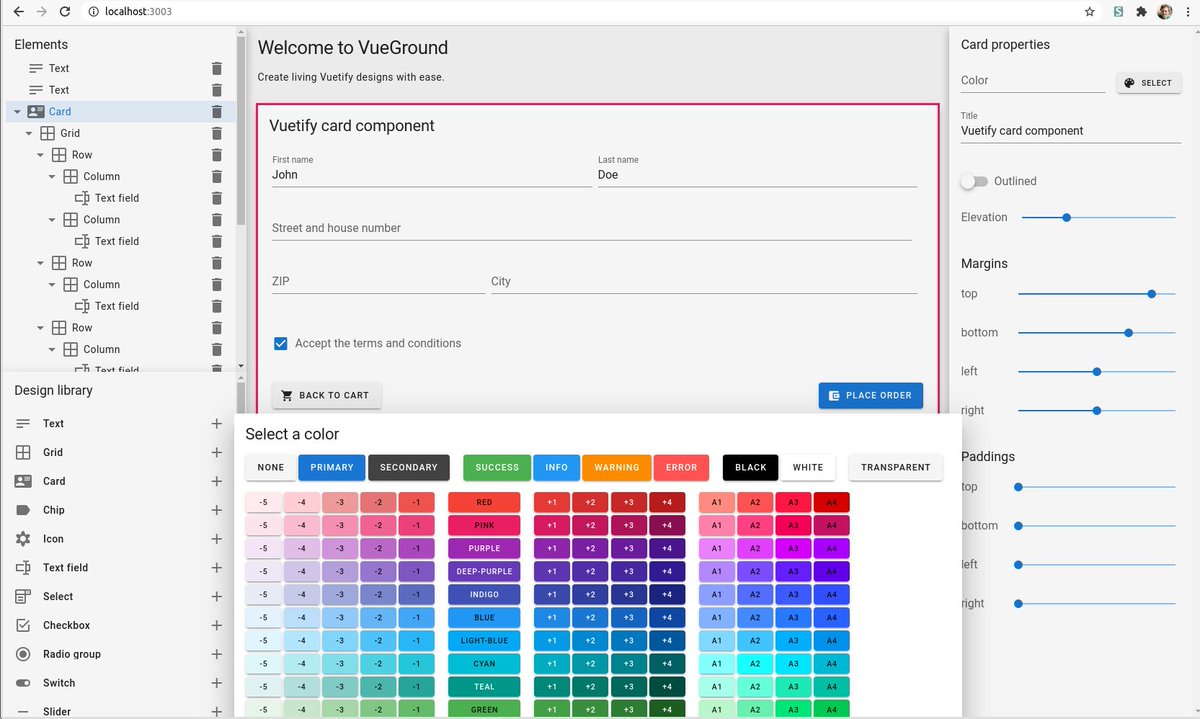Image resolution: width=1200 pixels, height=719 pixels.
Task: Click Paddings bottom slider thumb
Action: pos(1018,526)
